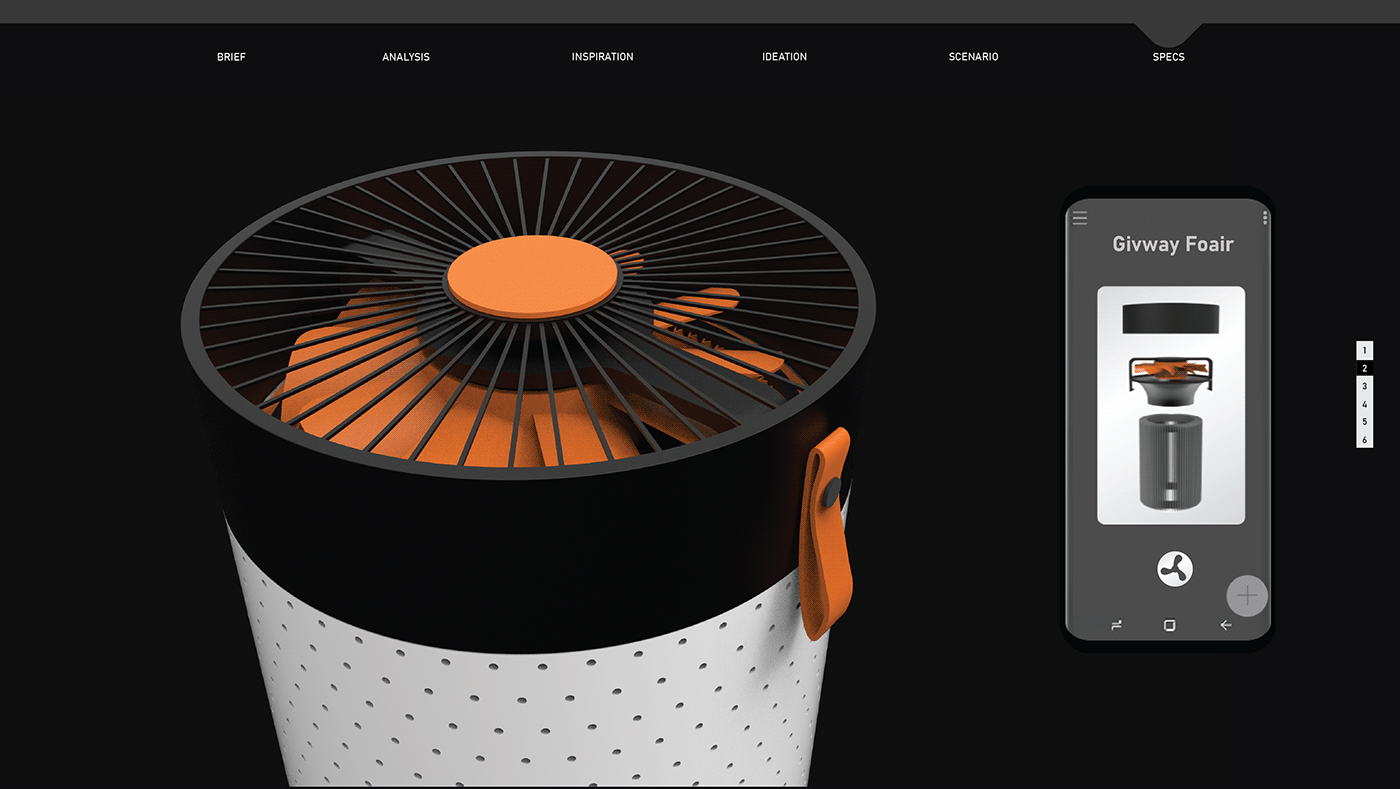Tap the recent apps icon on the phone

coord(1116,626)
